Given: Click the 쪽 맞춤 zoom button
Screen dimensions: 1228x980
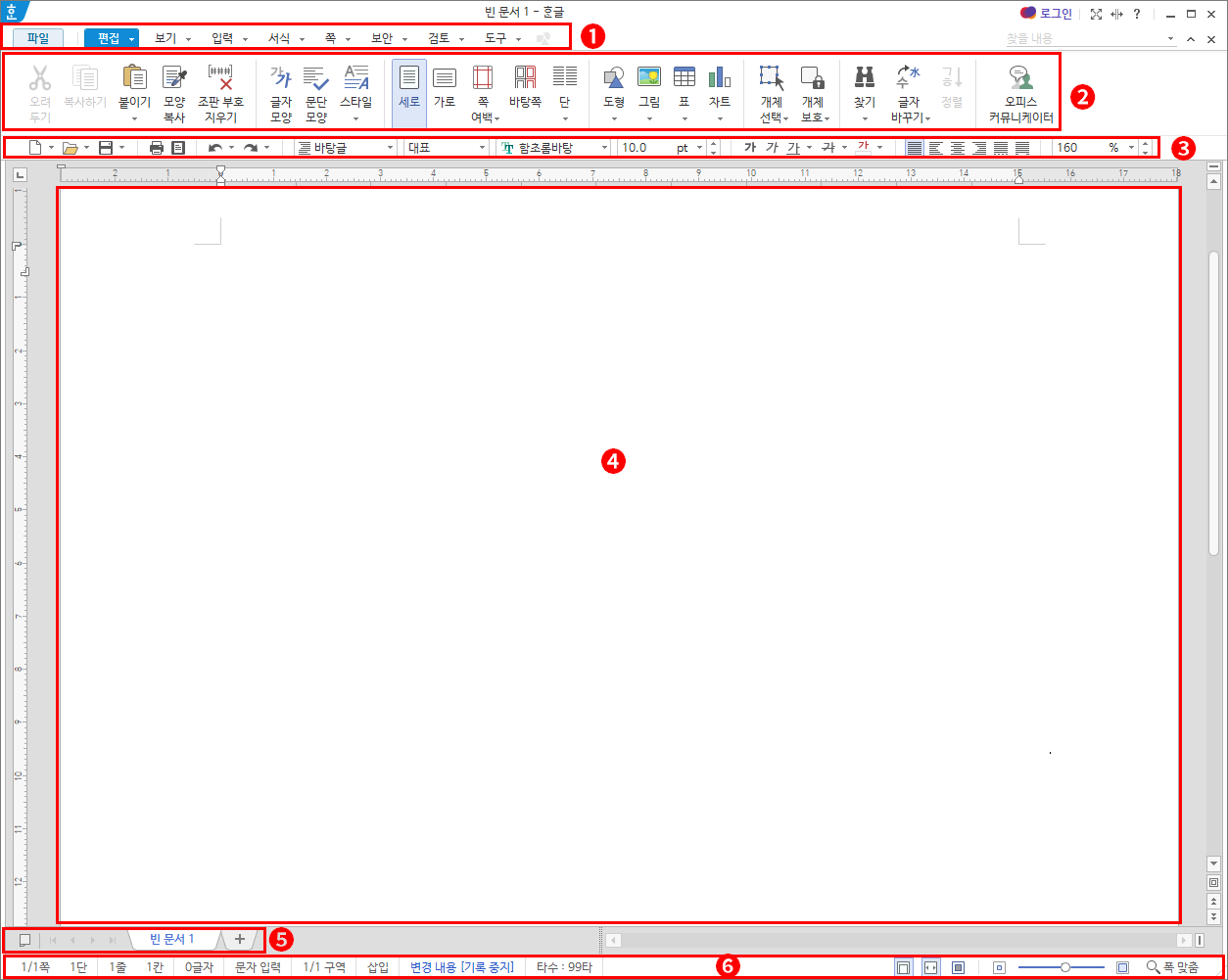Looking at the screenshot, I should pyautogui.click(x=1172, y=967).
